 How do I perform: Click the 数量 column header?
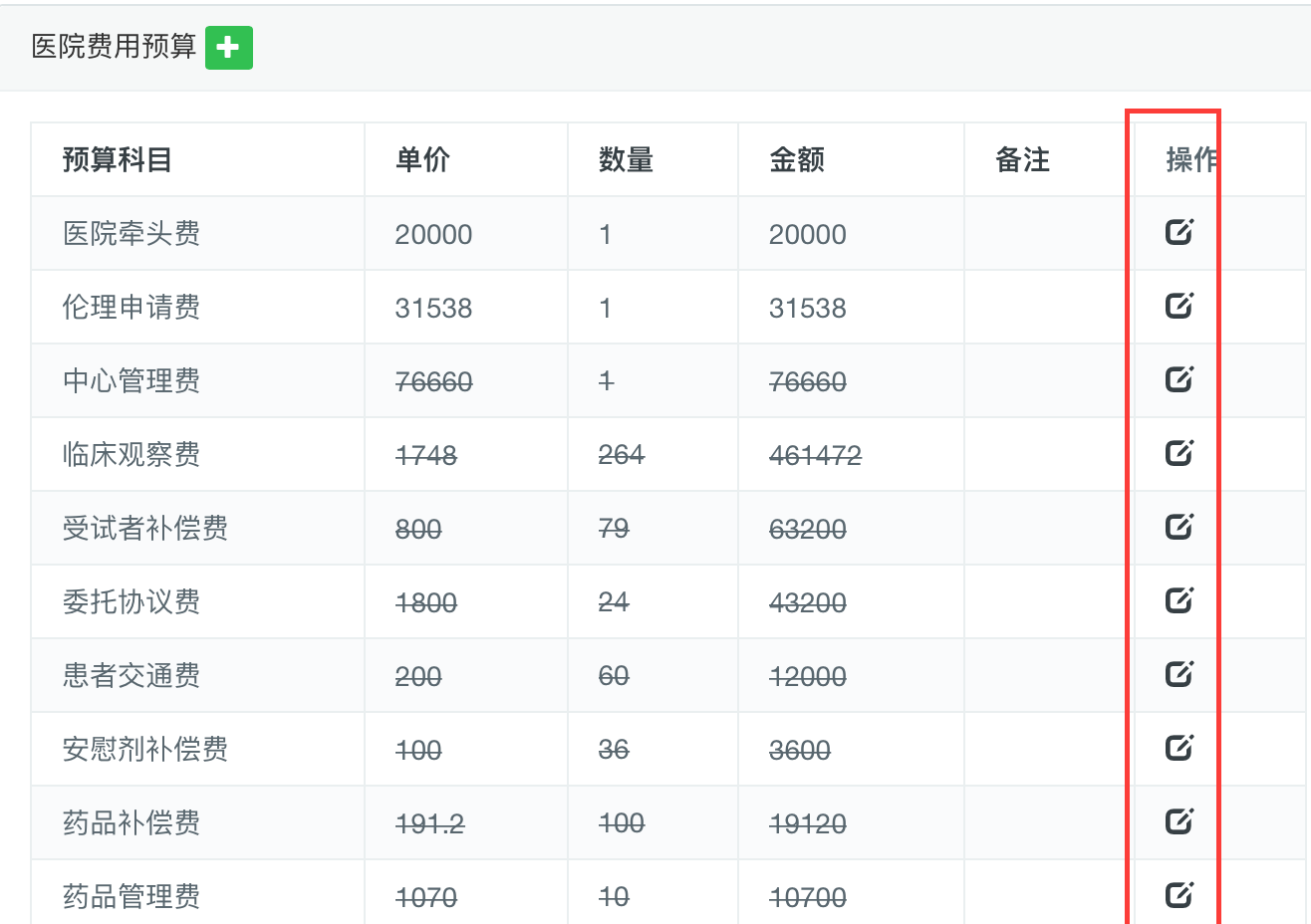coord(626,159)
